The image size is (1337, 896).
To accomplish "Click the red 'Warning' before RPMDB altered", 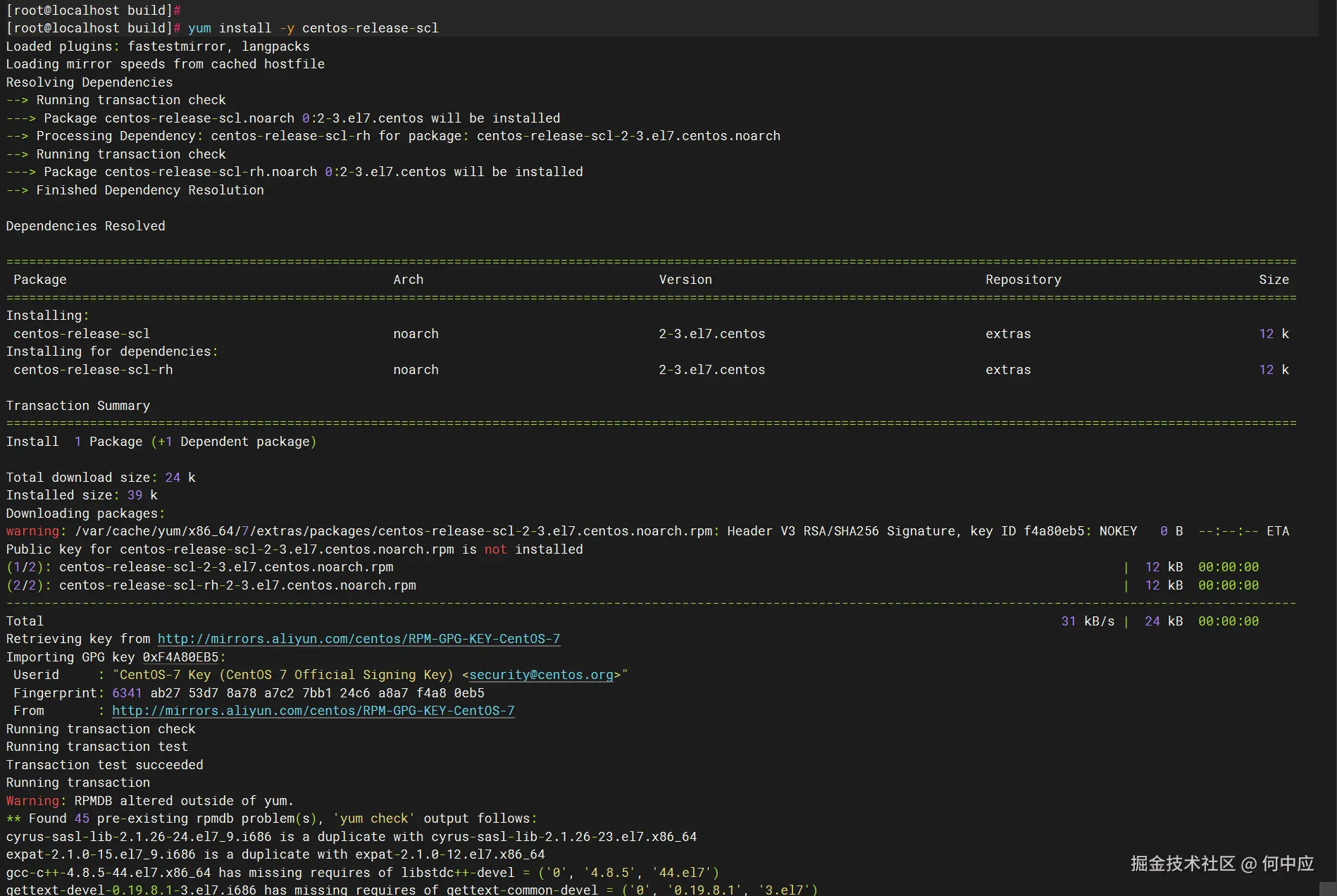I will [32, 801].
